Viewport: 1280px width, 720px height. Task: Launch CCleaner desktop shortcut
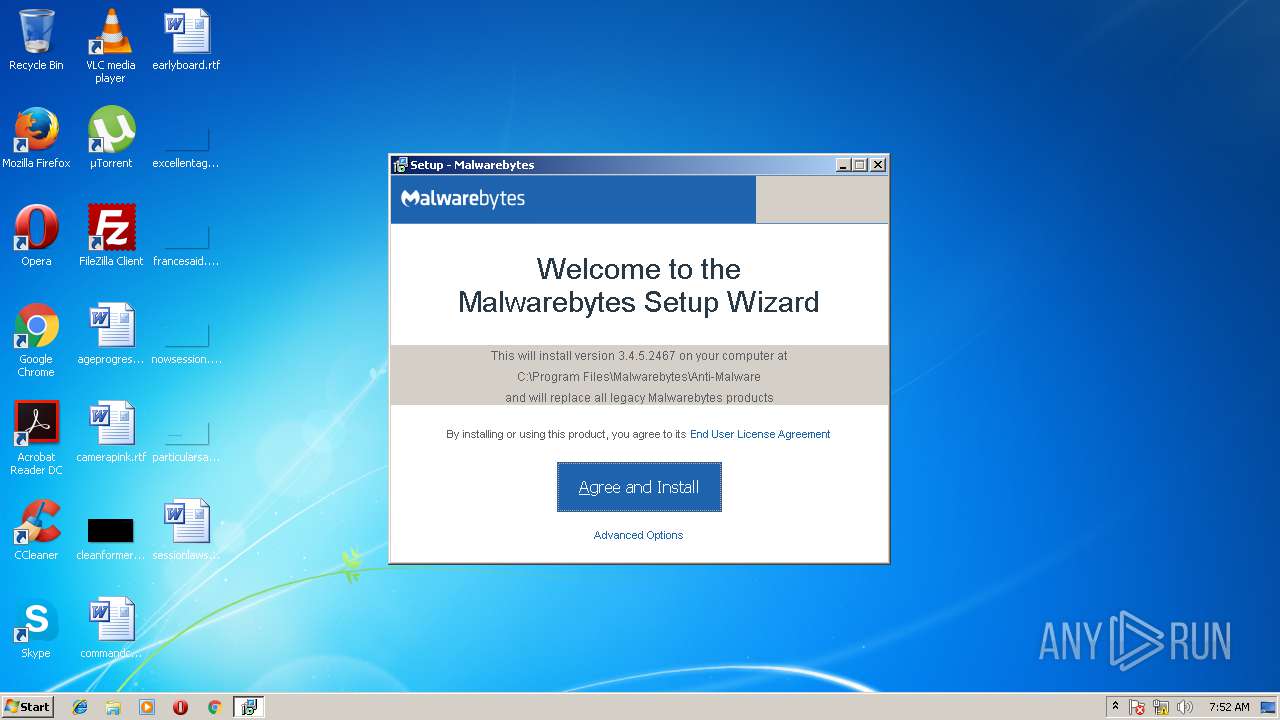pos(36,530)
